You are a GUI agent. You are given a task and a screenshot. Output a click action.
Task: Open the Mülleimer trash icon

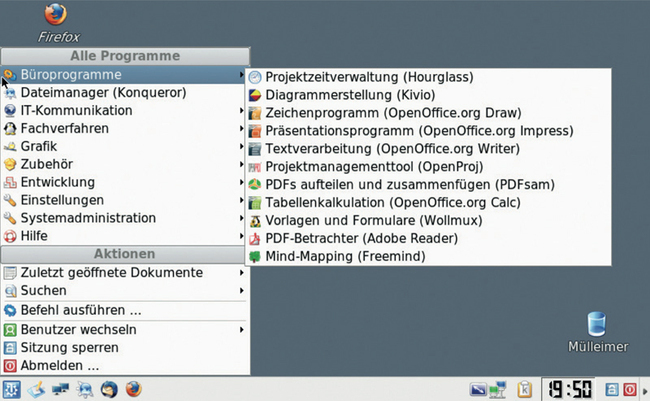click(597, 332)
